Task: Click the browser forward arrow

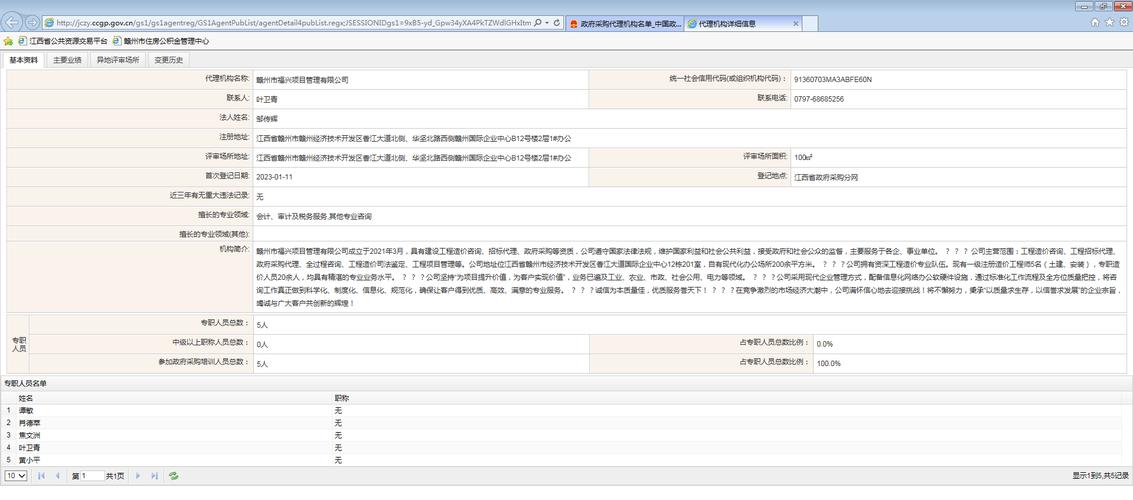Action: click(33, 22)
